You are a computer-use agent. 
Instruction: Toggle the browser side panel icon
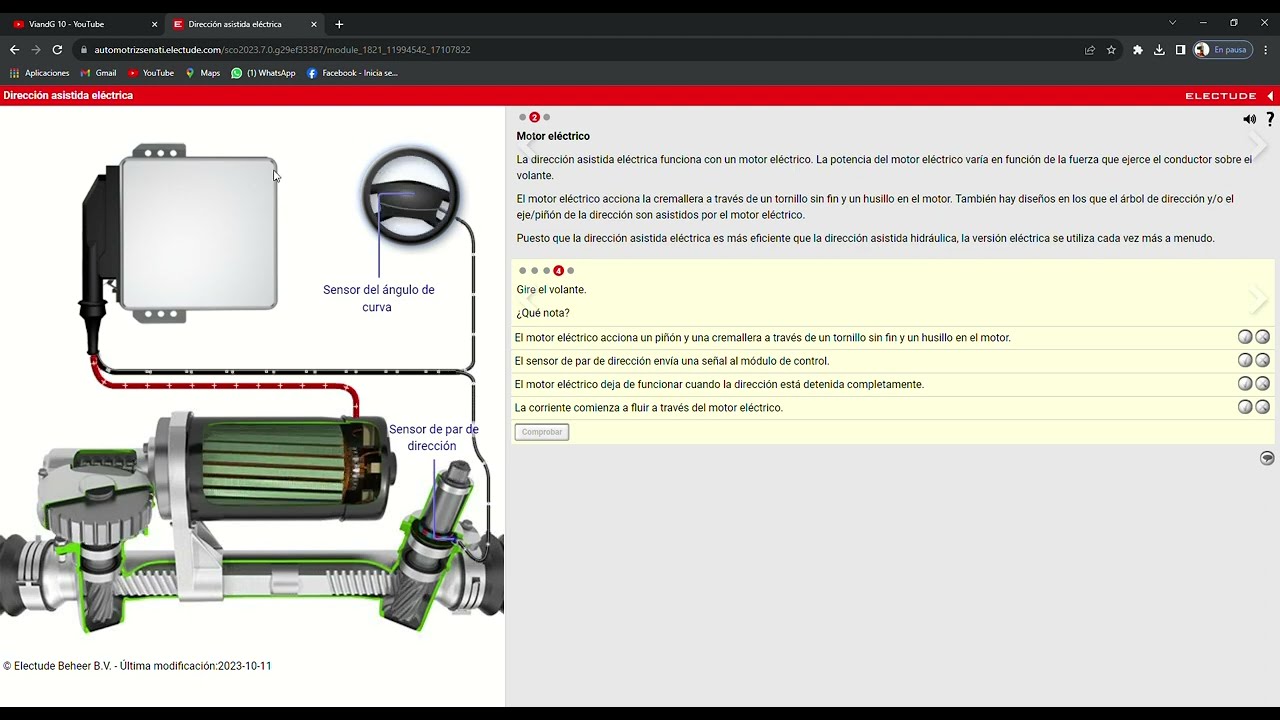(x=1180, y=50)
